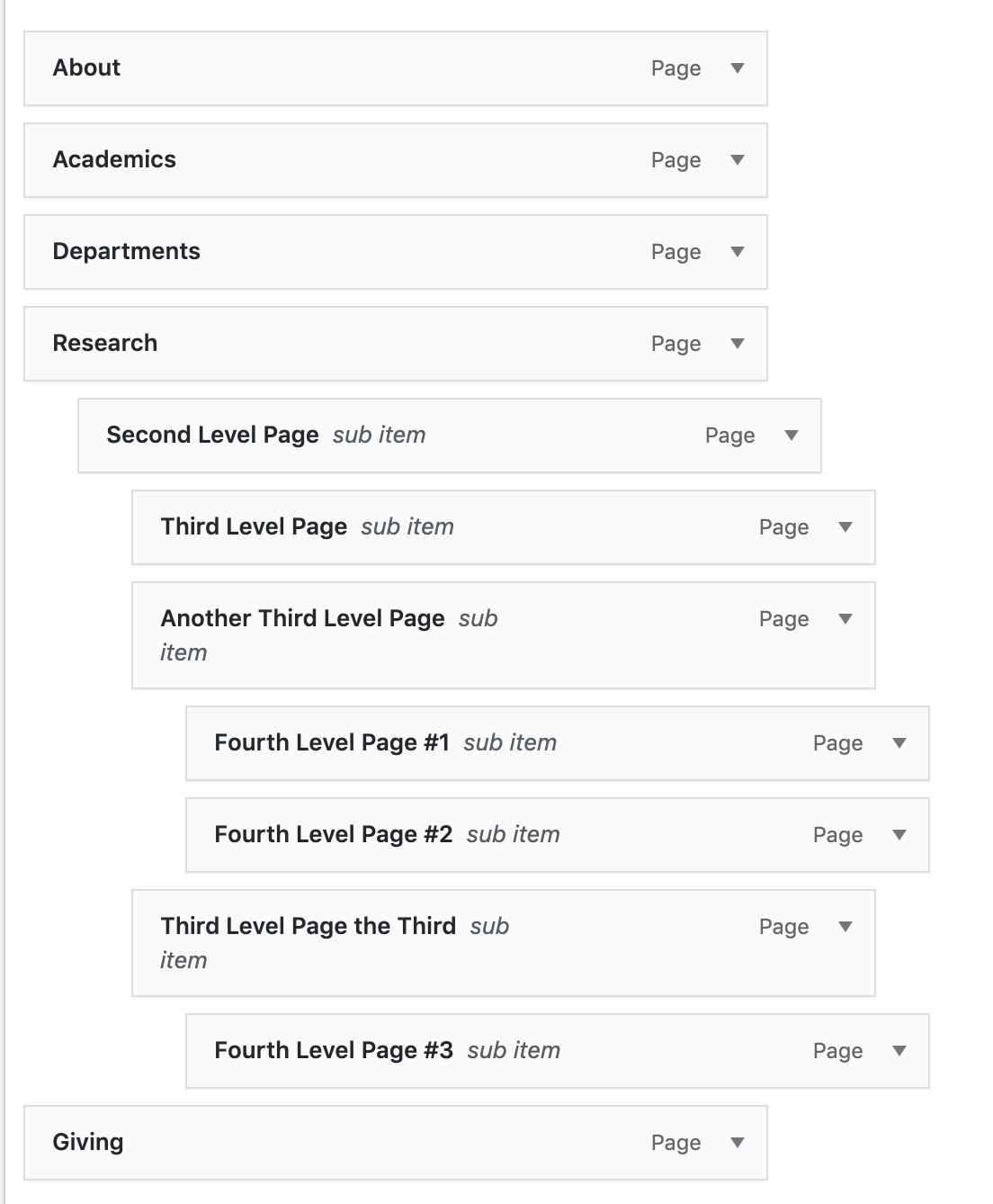Expand Third Level Page sub item arrow
Image resolution: width=993 pixels, height=1204 pixels.
[845, 527]
